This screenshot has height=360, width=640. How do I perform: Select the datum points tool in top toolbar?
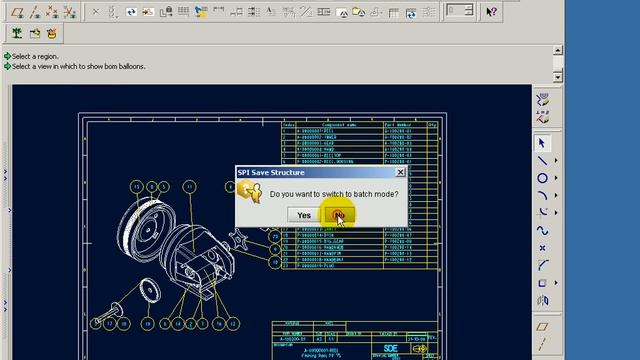pos(52,12)
